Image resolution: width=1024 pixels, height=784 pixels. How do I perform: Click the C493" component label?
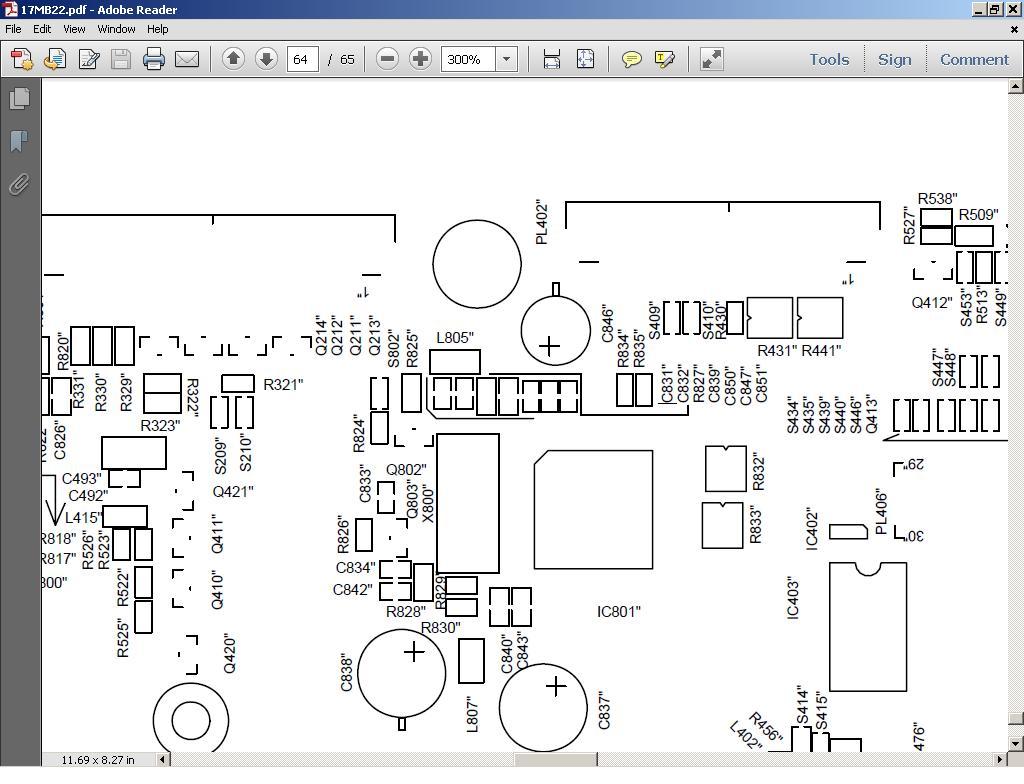pyautogui.click(x=82, y=479)
